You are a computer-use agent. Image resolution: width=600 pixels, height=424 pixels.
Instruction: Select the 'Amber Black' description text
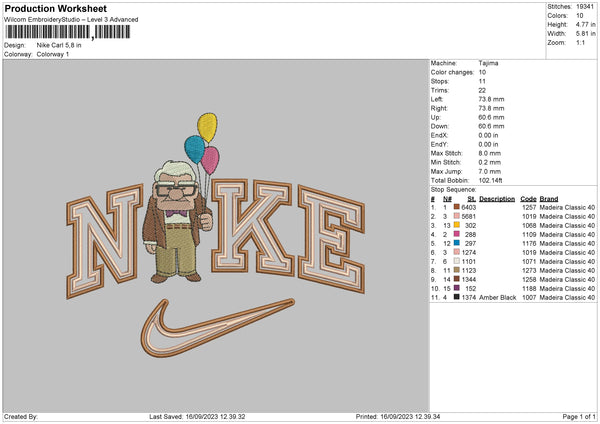tap(497, 297)
